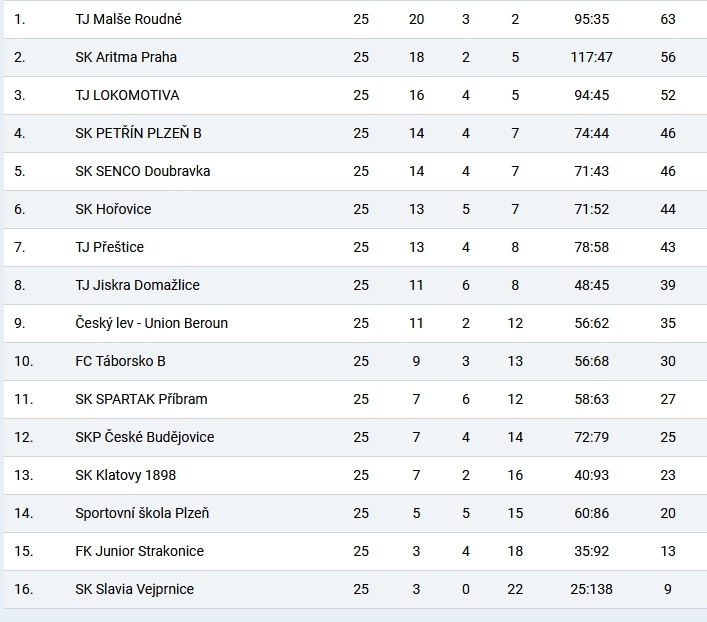
Task: Click SK Klatovy 1898 team name
Action: [x=125, y=475]
